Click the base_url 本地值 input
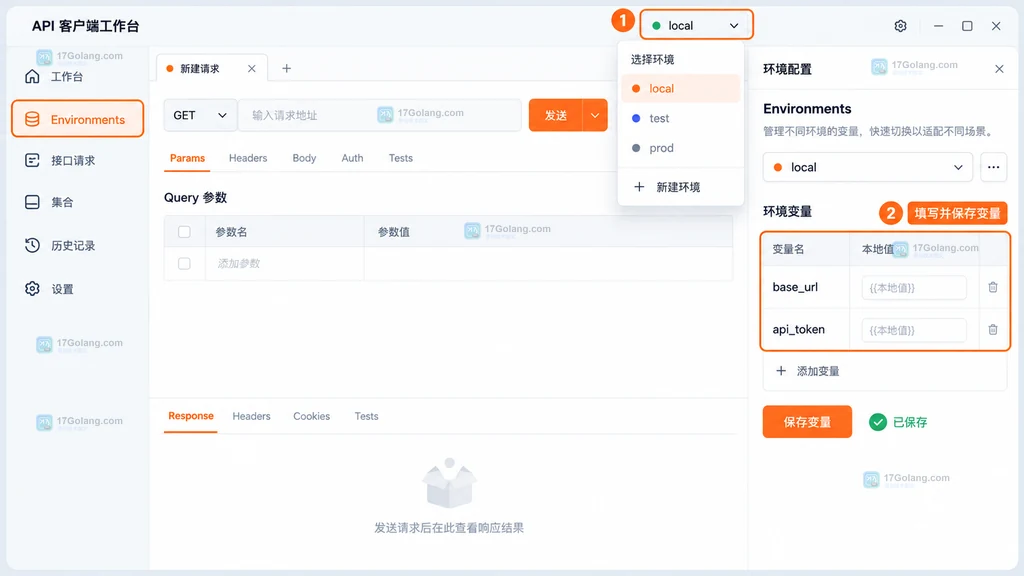Viewport: 1024px width, 576px height. 914,287
